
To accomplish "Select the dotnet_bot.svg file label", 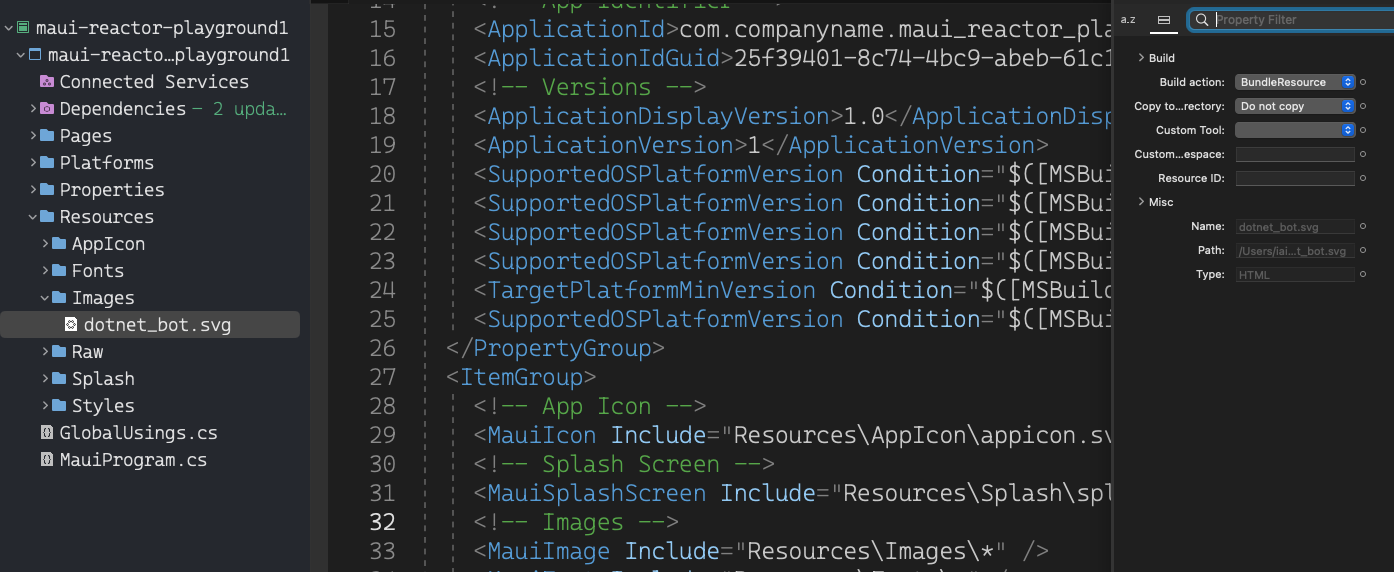I will click(157, 325).
